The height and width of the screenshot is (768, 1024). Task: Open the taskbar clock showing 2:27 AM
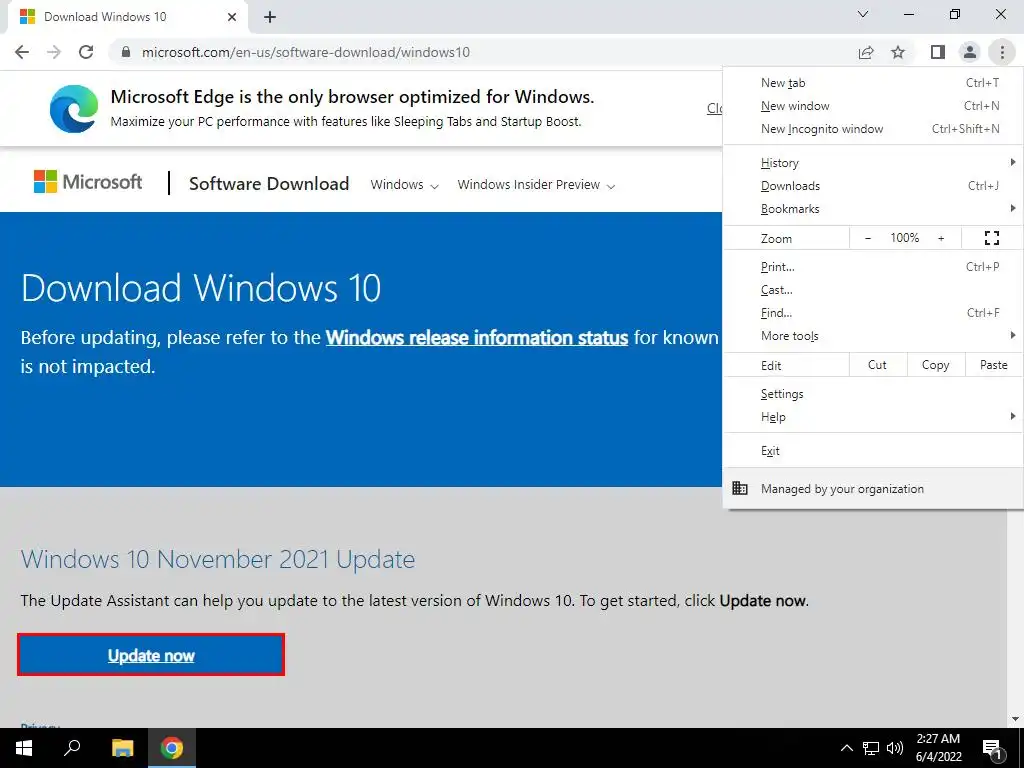point(938,748)
